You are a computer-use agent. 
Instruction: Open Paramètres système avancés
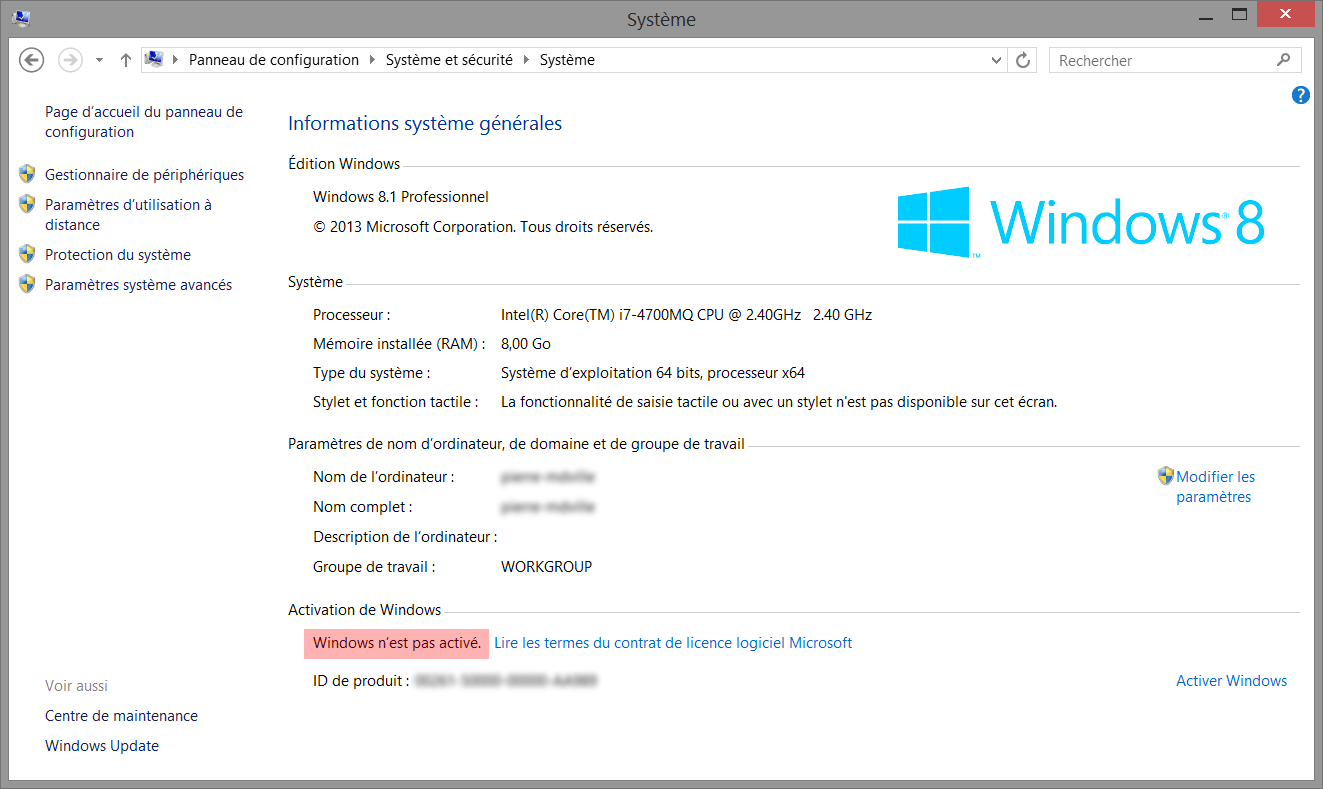click(138, 285)
